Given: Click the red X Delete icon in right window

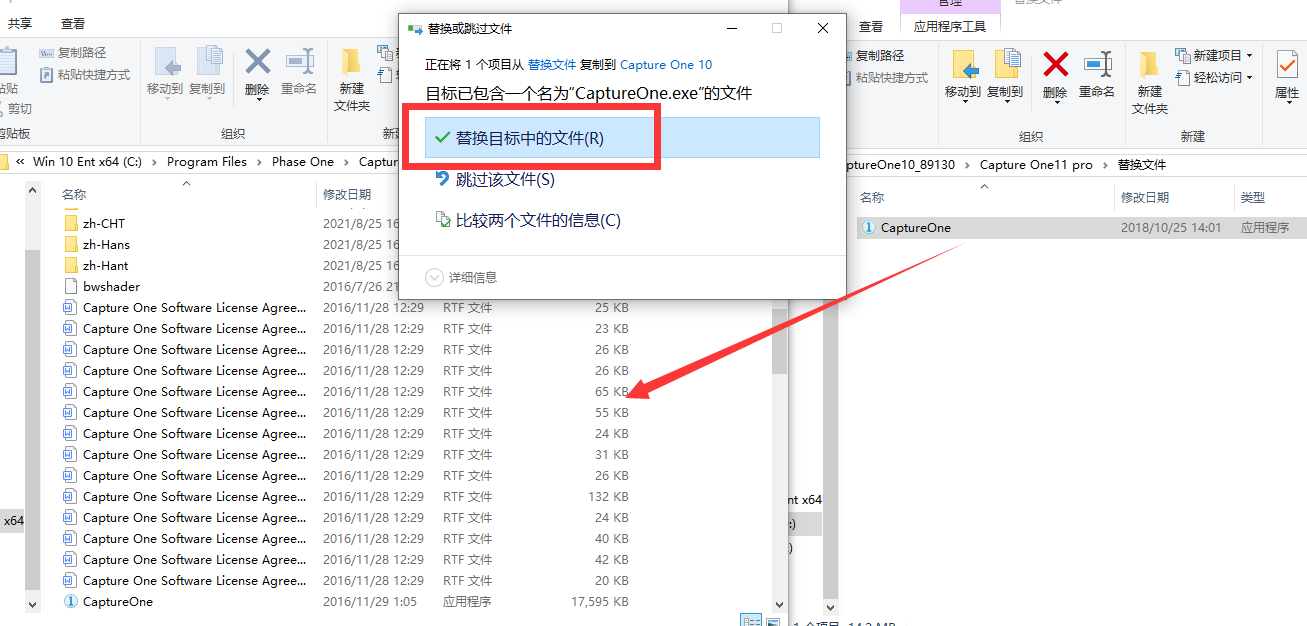Looking at the screenshot, I should 1055,65.
